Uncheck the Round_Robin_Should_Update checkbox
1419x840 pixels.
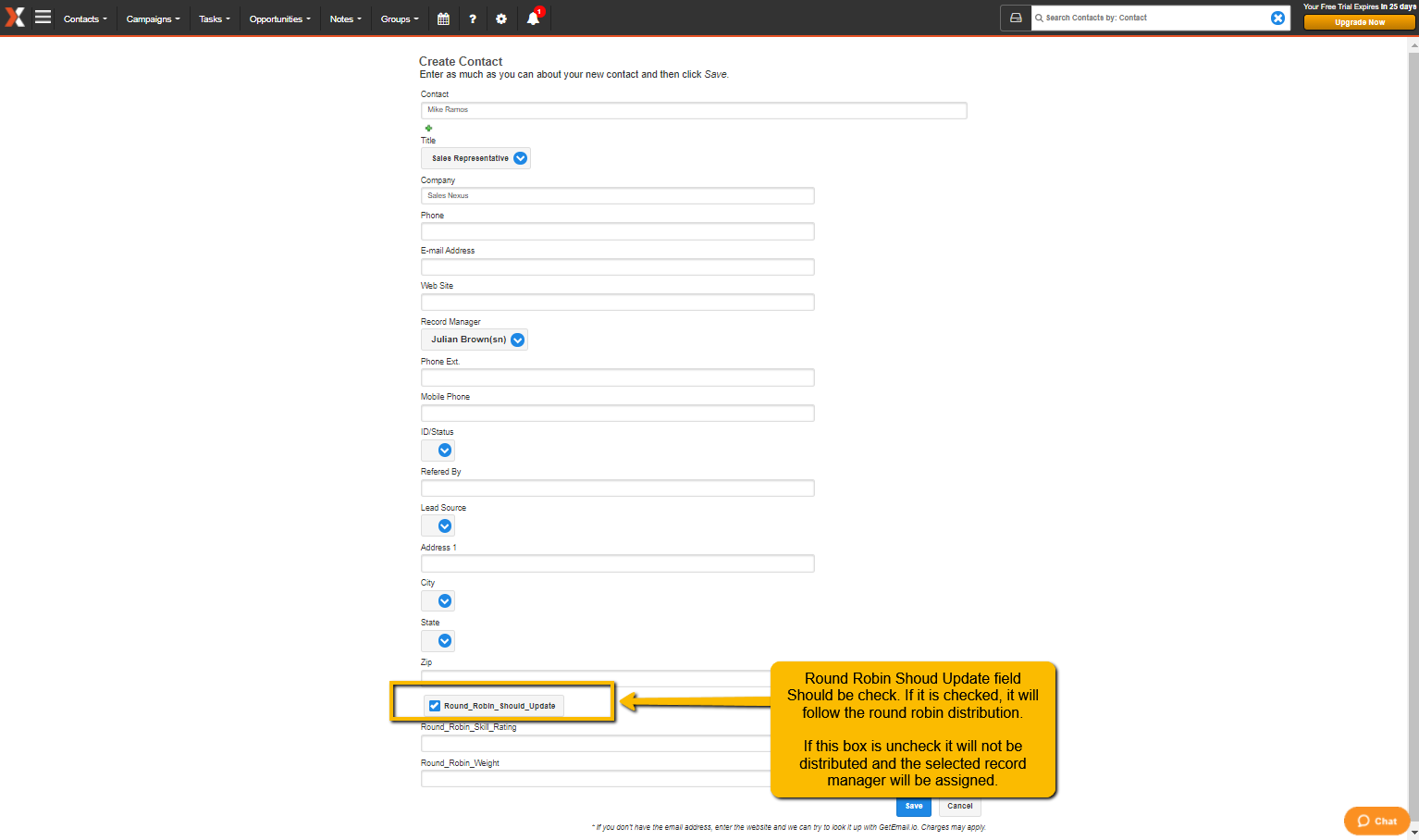435,706
